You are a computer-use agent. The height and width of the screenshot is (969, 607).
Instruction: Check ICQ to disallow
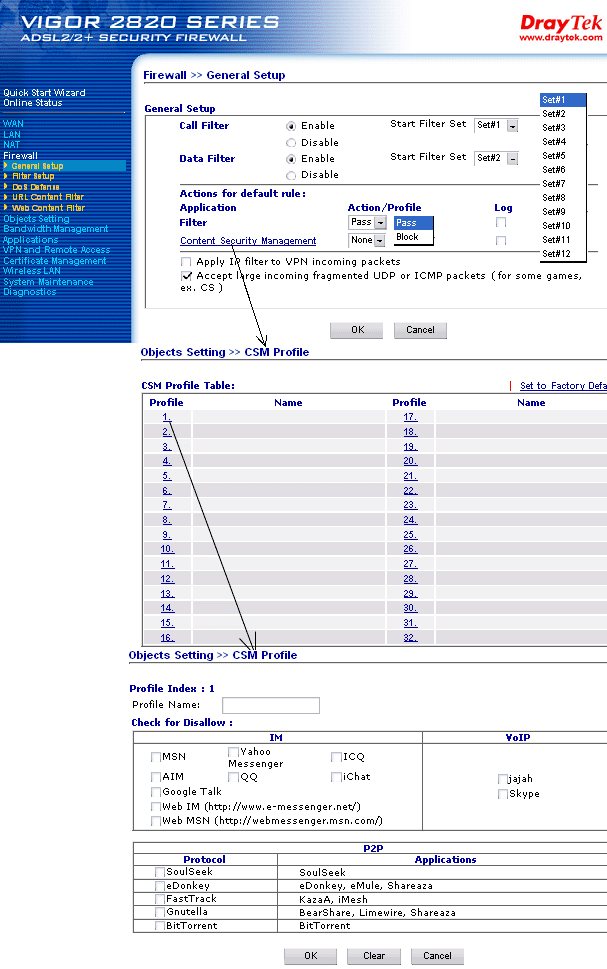pyautogui.click(x=336, y=757)
